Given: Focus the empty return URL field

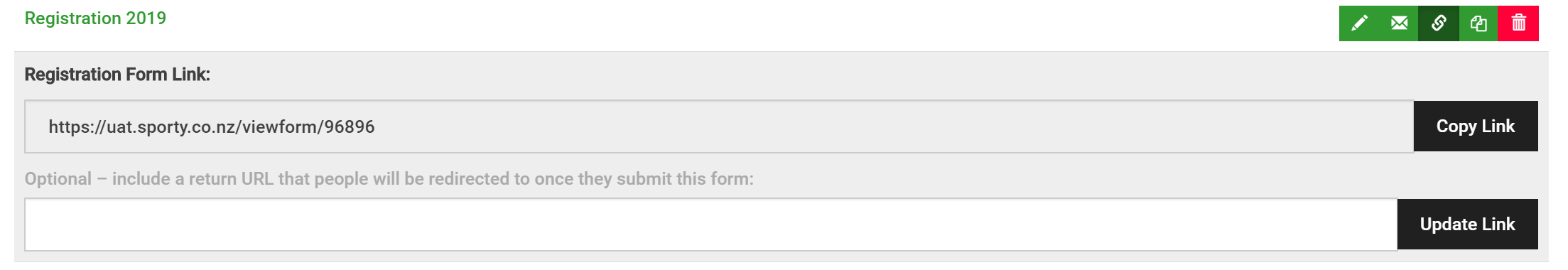Looking at the screenshot, I should tap(710, 225).
